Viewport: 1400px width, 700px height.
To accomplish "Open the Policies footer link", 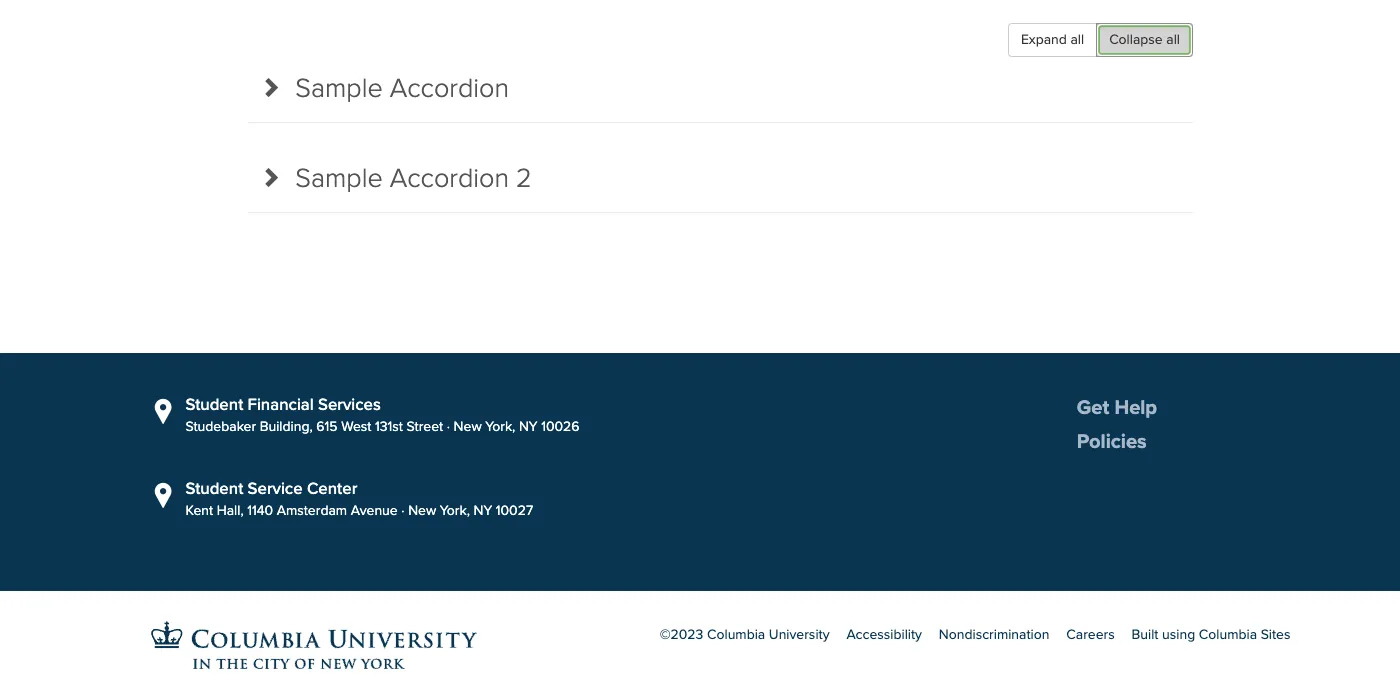I will [x=1111, y=442].
